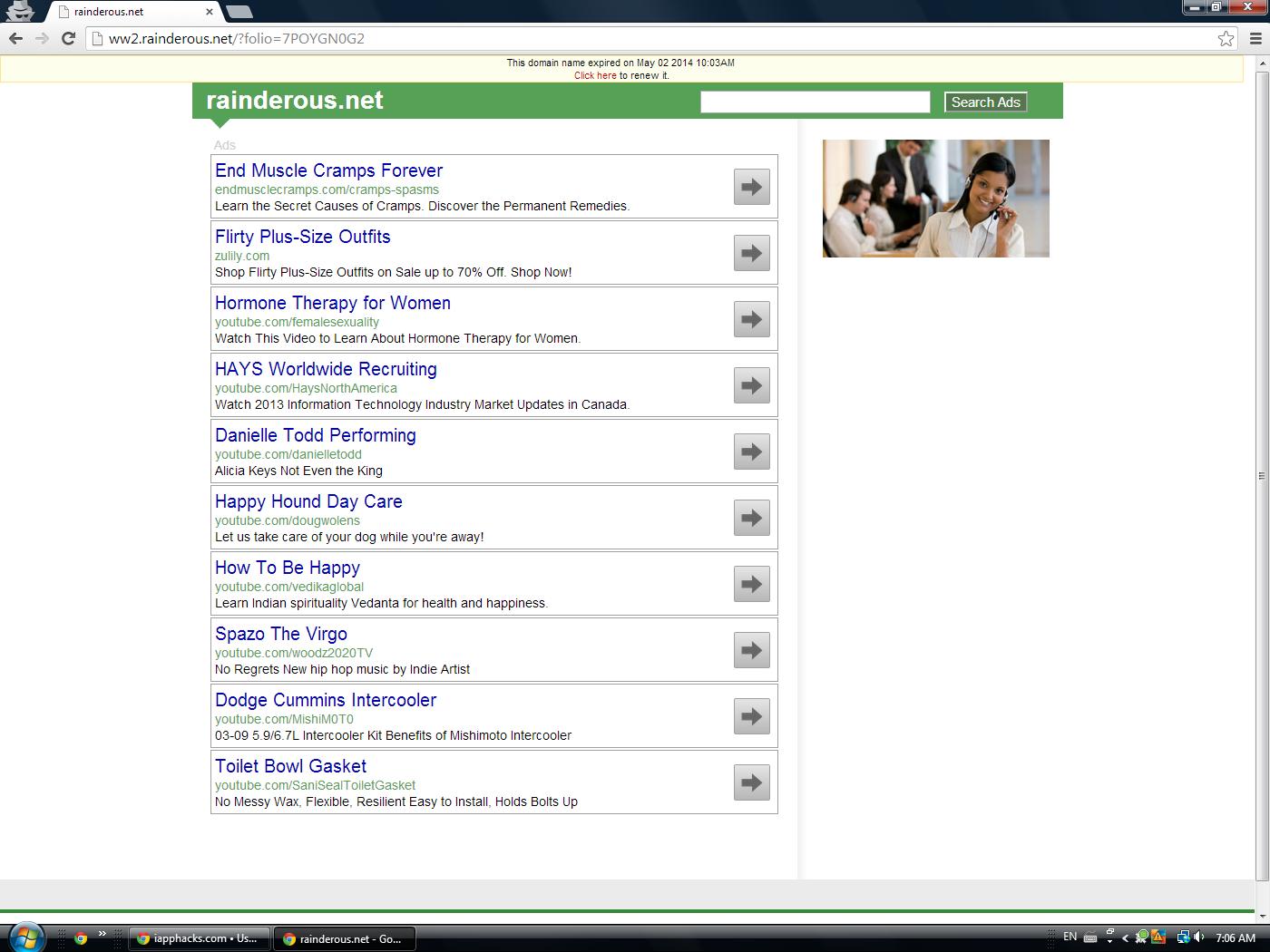
Task: Click the browser forward arrow
Action: (x=42, y=38)
